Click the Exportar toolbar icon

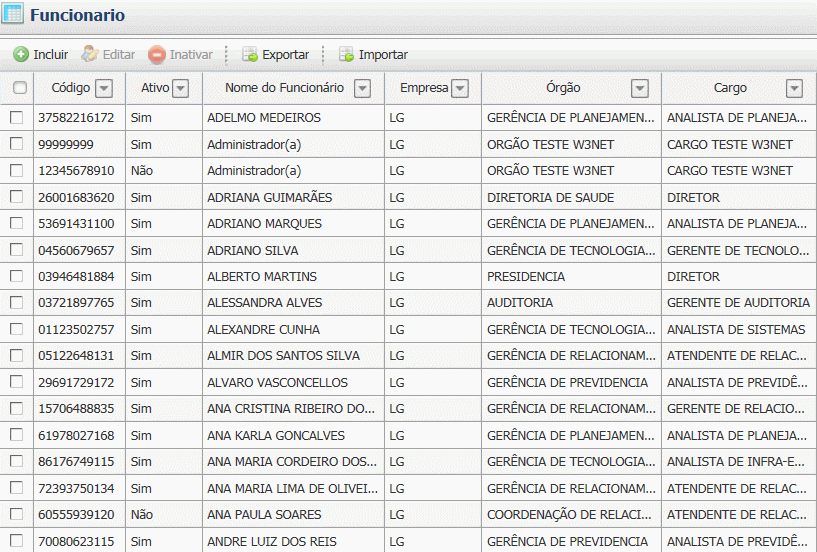(x=250, y=55)
